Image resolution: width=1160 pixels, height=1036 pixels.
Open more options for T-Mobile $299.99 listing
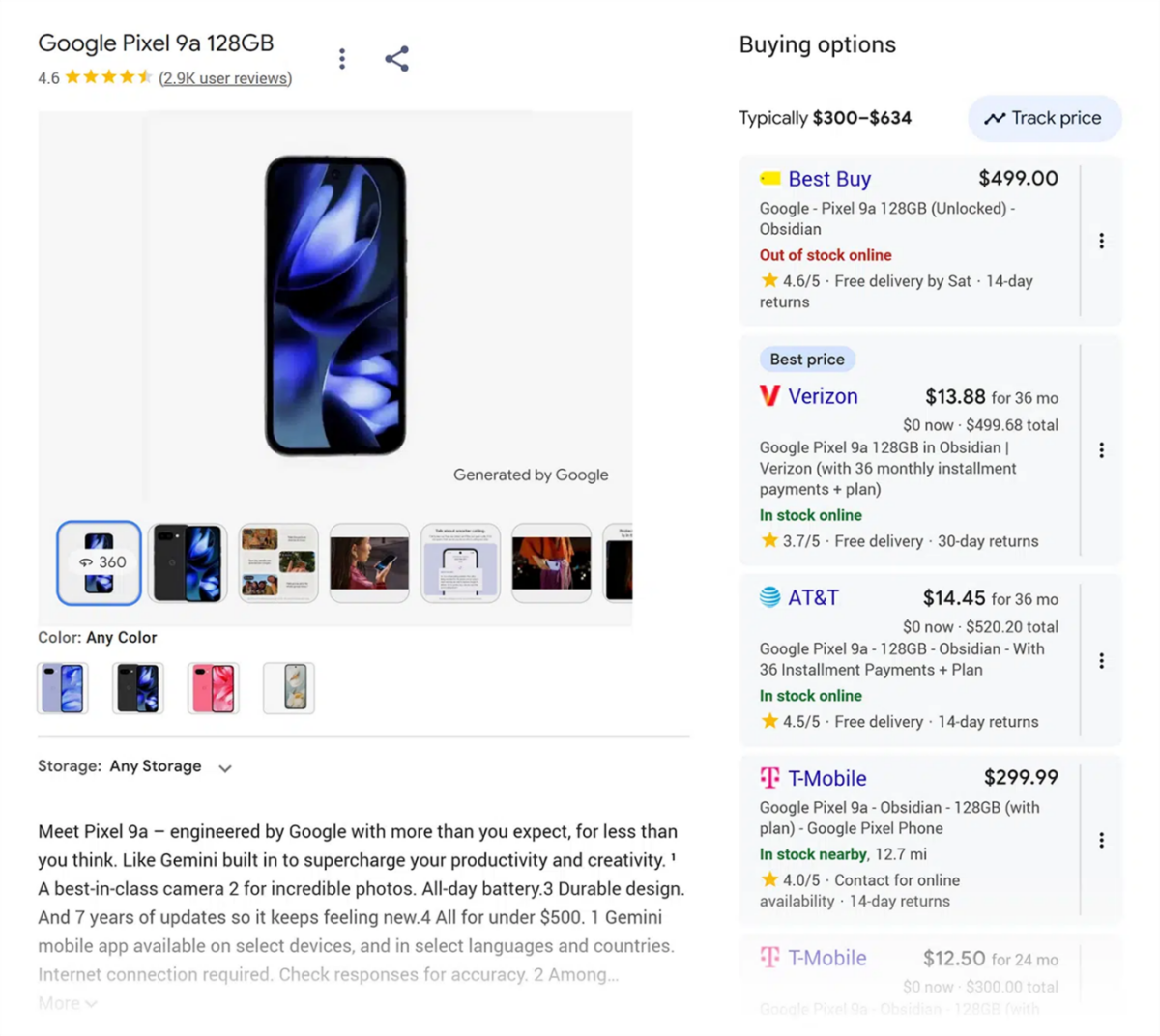1101,841
